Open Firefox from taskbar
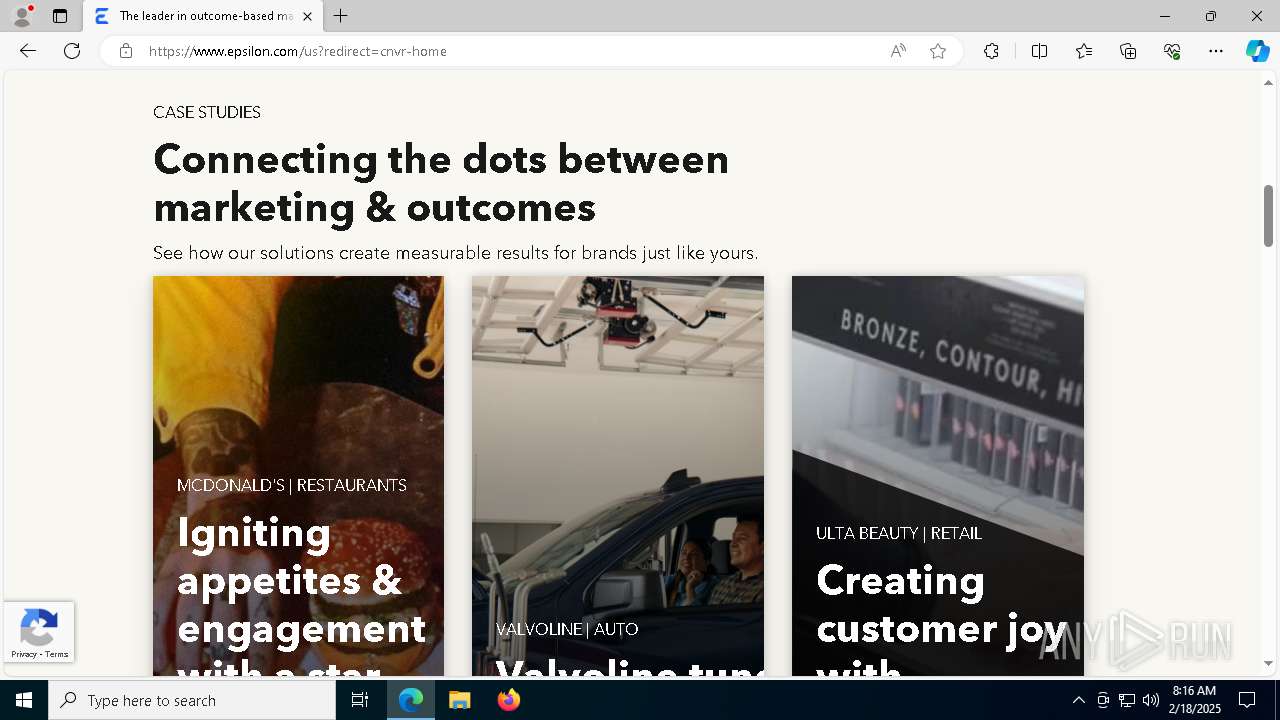This screenshot has width=1280, height=720. (509, 700)
